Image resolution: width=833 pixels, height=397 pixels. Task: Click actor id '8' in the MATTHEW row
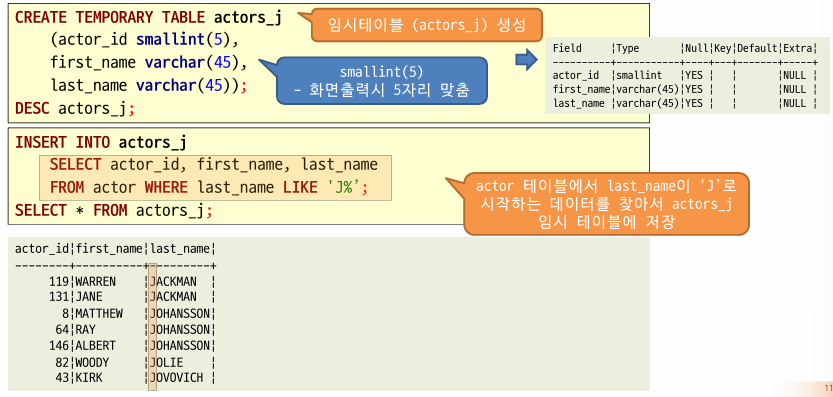pyautogui.click(x=66, y=314)
